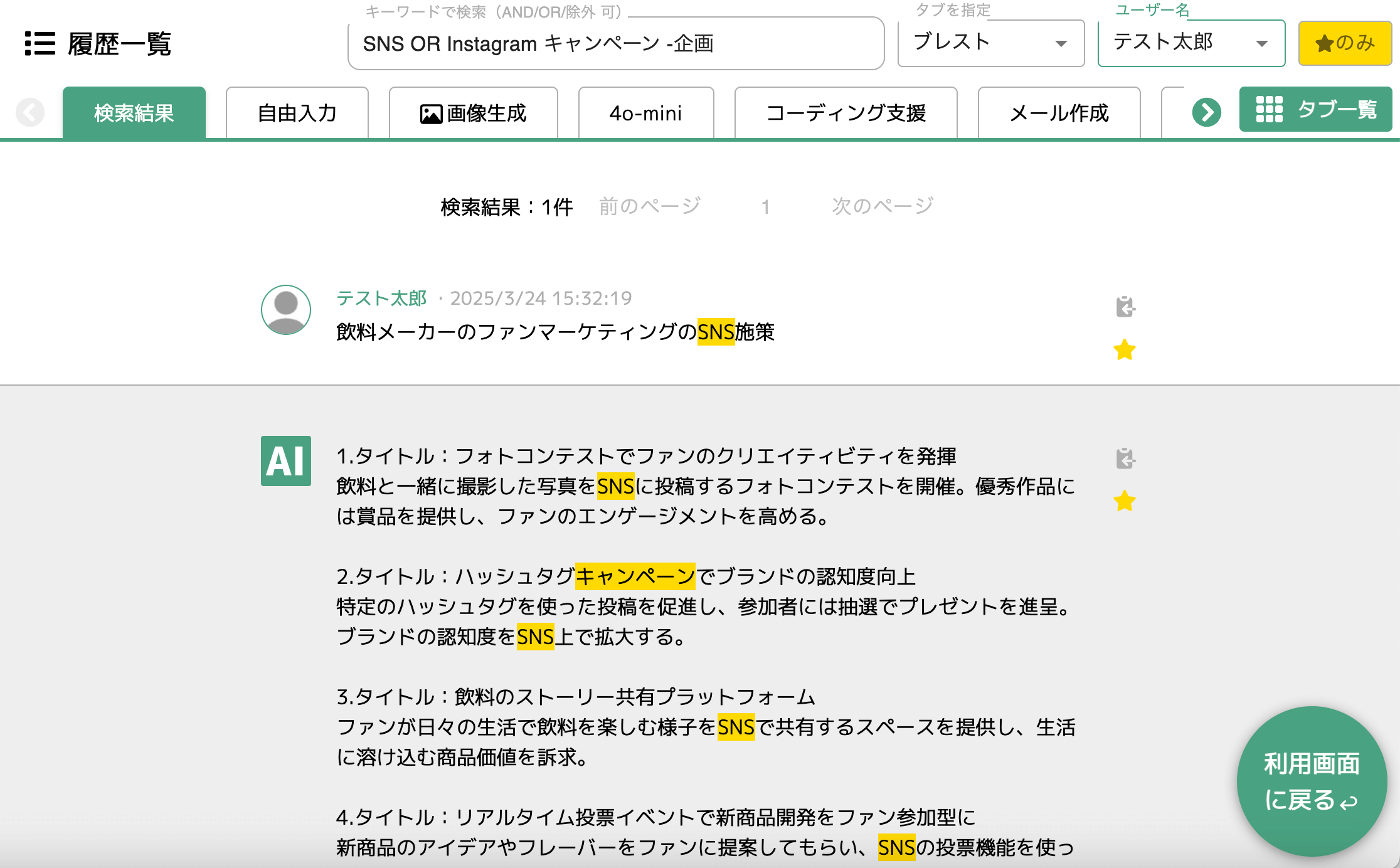The image size is (1400, 868).
Task: Toggle the ★のみ favorites filter
Action: pos(1345,43)
